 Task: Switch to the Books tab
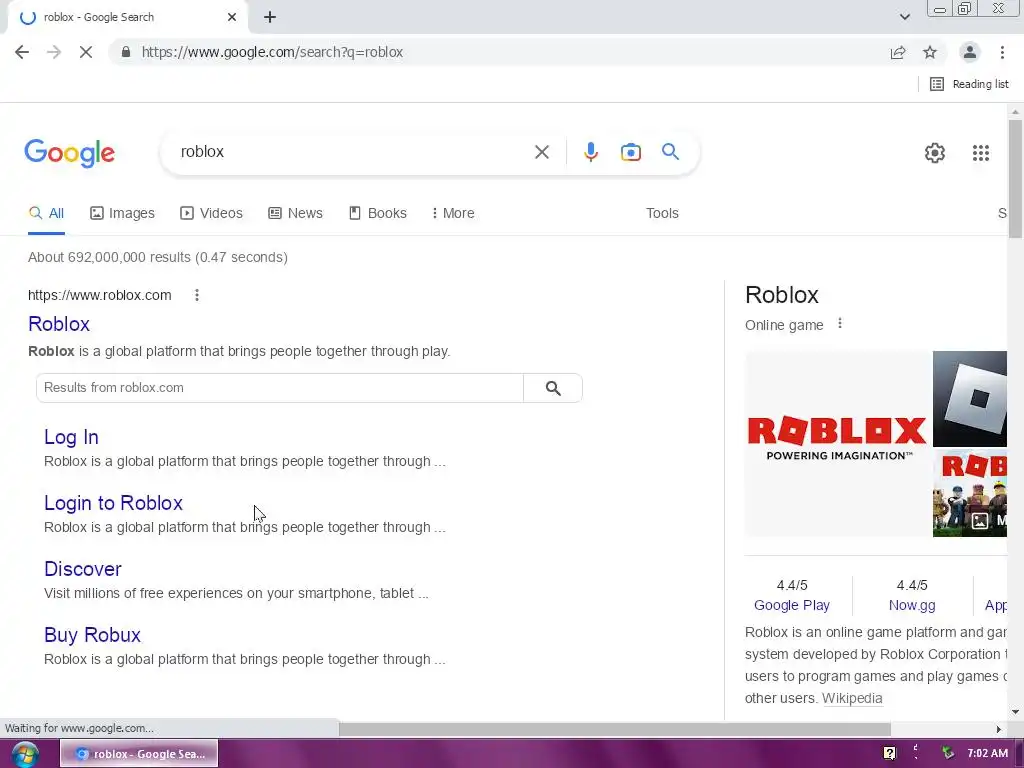(377, 214)
